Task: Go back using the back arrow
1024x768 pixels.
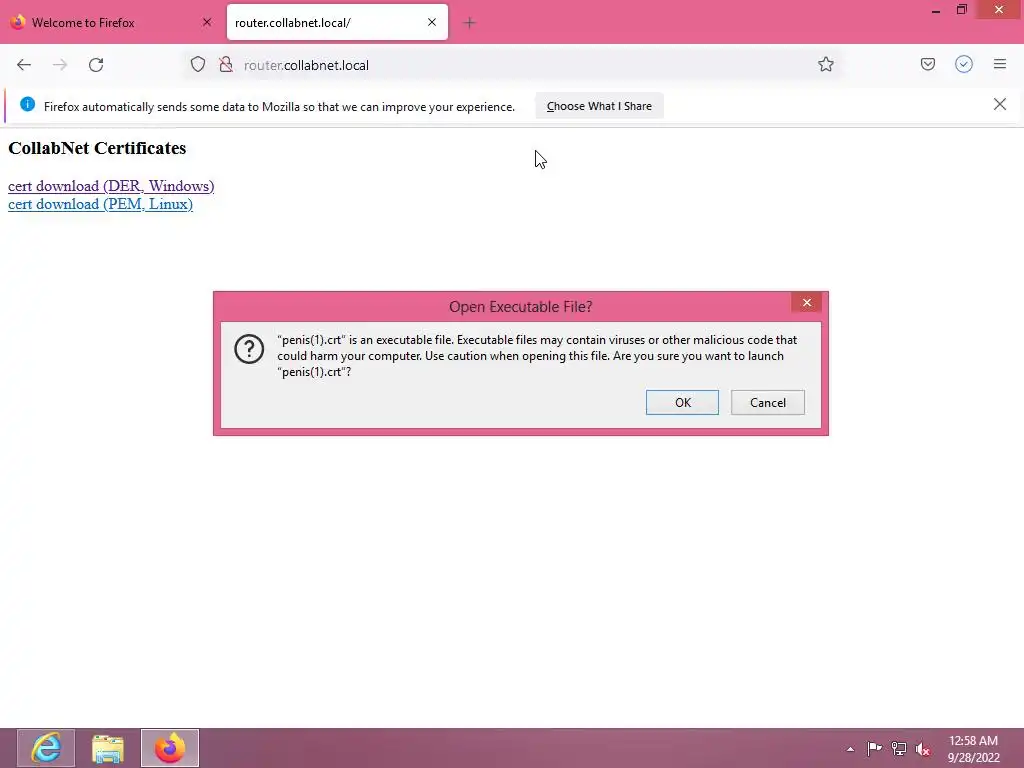Action: [24, 65]
